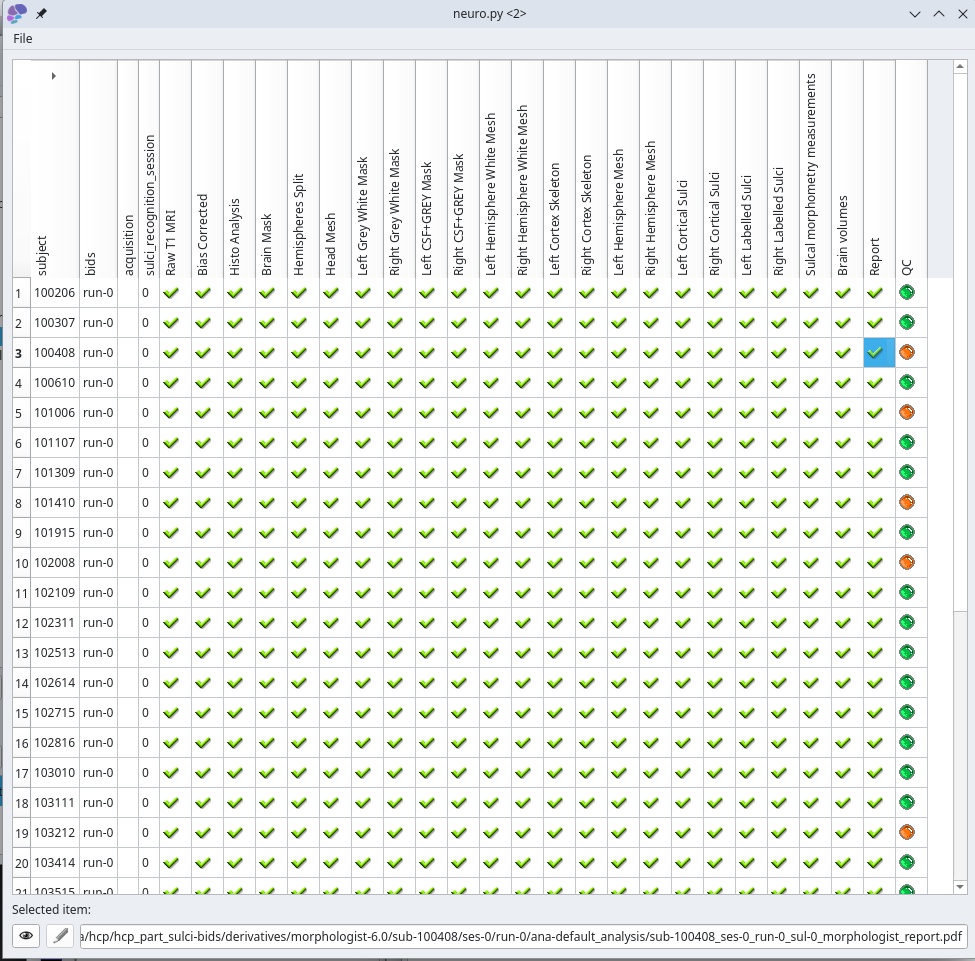Click subject cell 102513

[x=55, y=652]
